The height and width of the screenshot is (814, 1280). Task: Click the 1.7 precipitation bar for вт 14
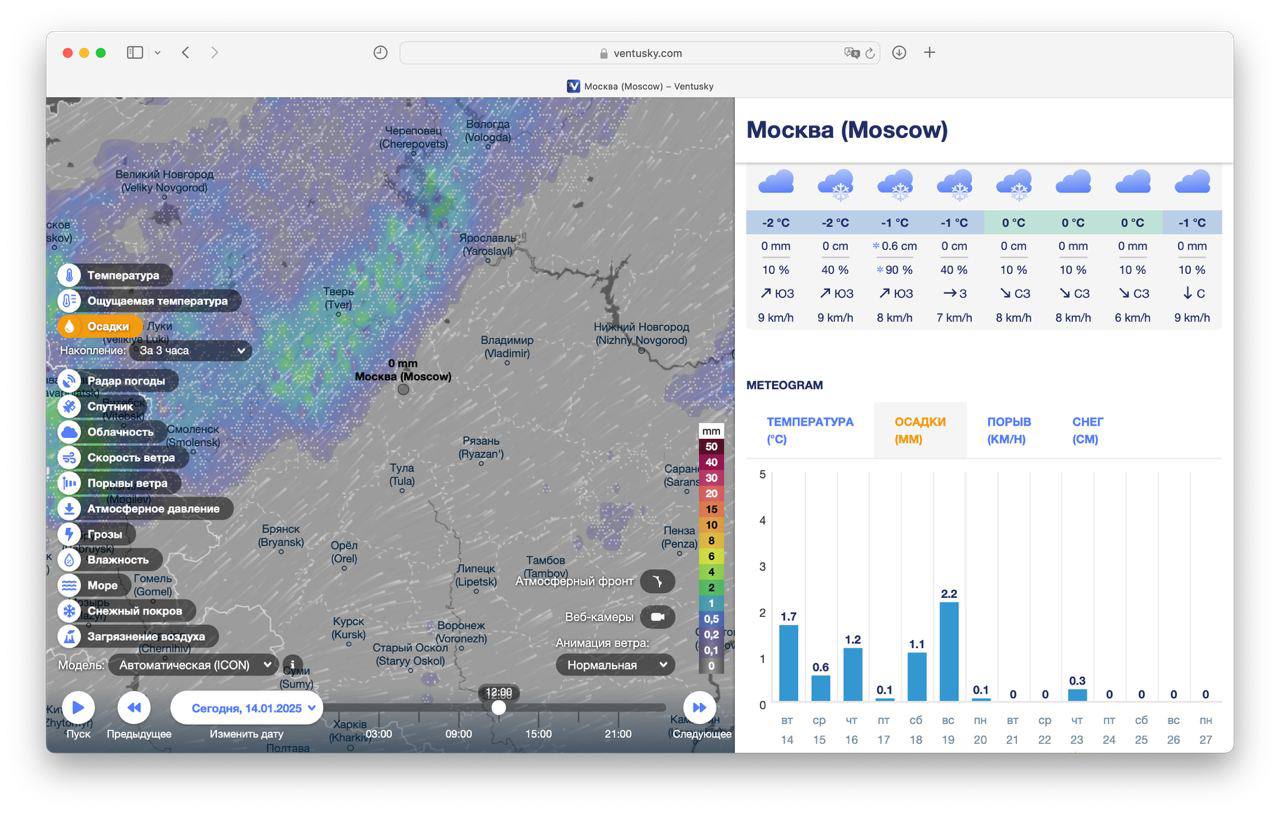click(788, 663)
